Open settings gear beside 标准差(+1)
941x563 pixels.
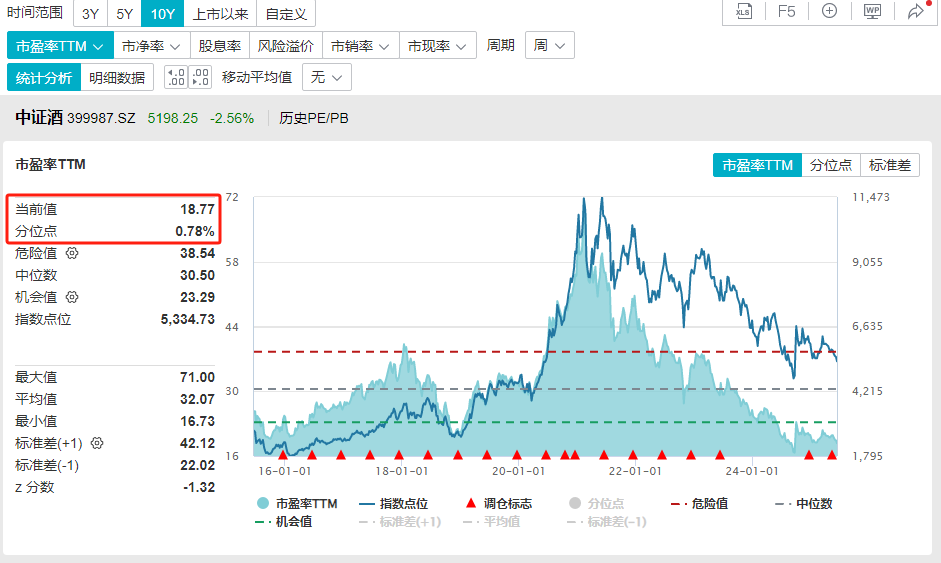(x=97, y=443)
